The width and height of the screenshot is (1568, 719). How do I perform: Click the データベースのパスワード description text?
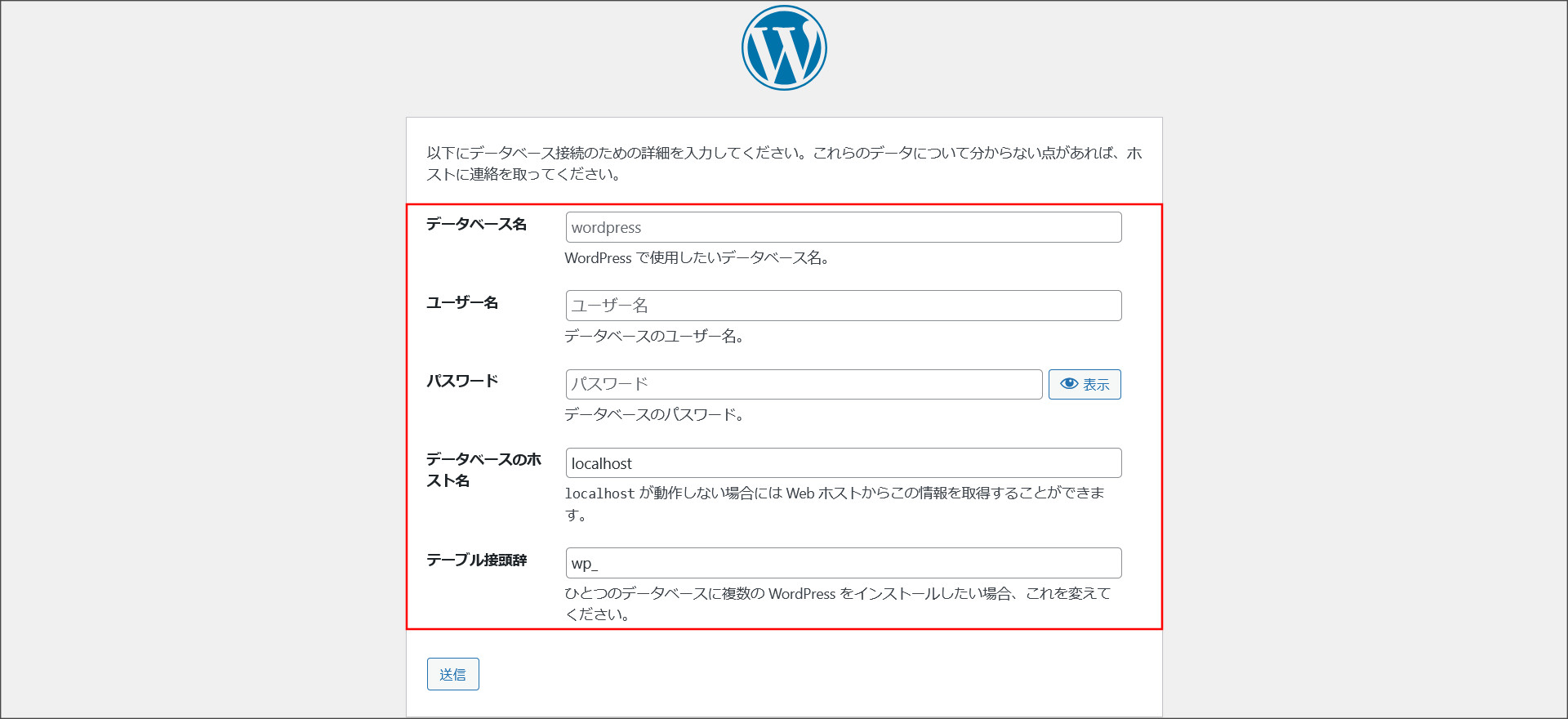tap(653, 415)
